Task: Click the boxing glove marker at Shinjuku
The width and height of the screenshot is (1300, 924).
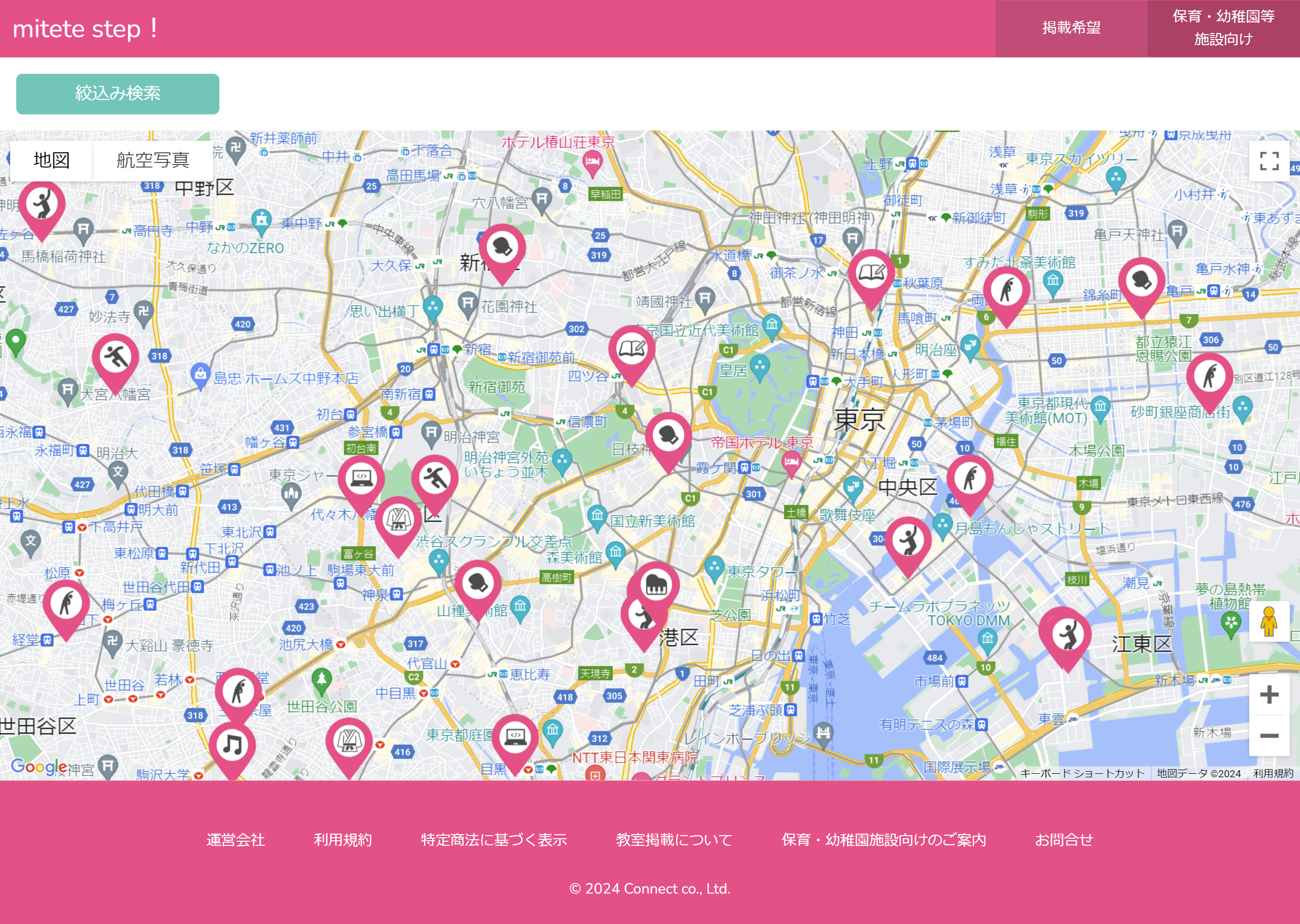Action: [502, 248]
